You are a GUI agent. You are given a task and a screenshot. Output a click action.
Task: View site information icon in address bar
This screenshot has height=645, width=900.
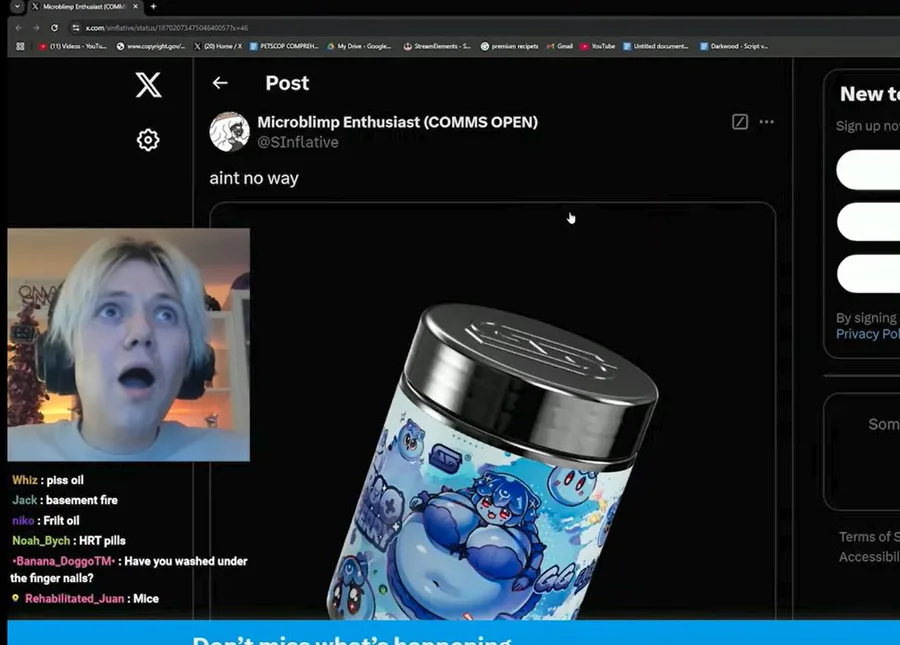pos(76,28)
